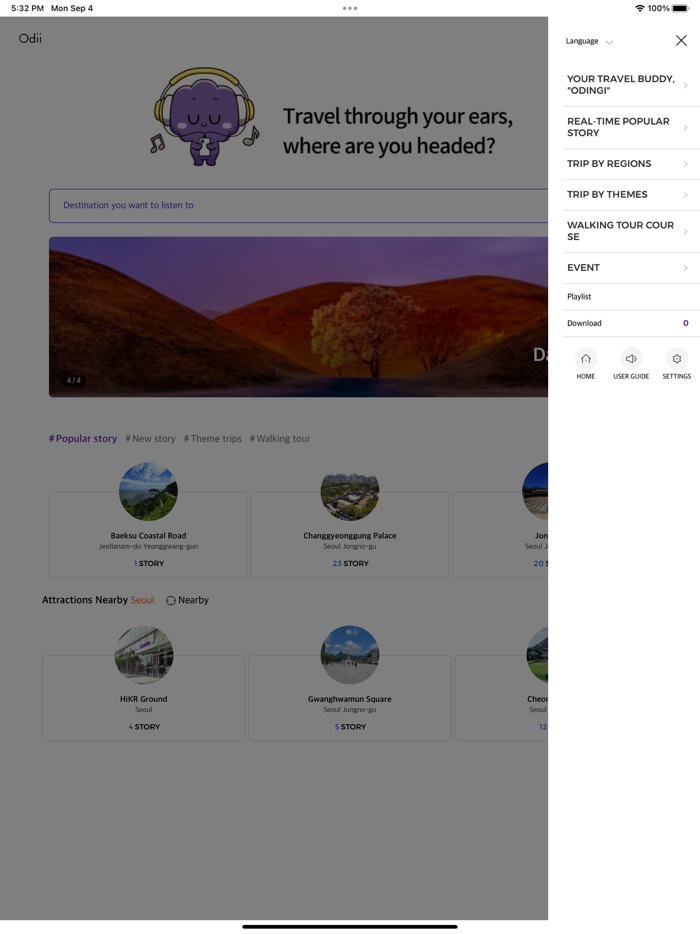Open the Playlist entry
This screenshot has height=934, width=700.
pyautogui.click(x=631, y=297)
